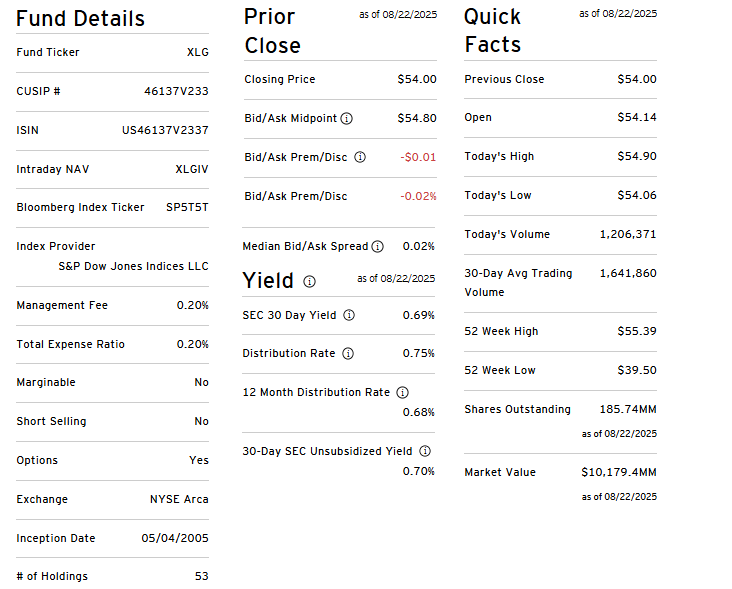Click the Quick Facts heading
732x589 pixels.
click(492, 30)
